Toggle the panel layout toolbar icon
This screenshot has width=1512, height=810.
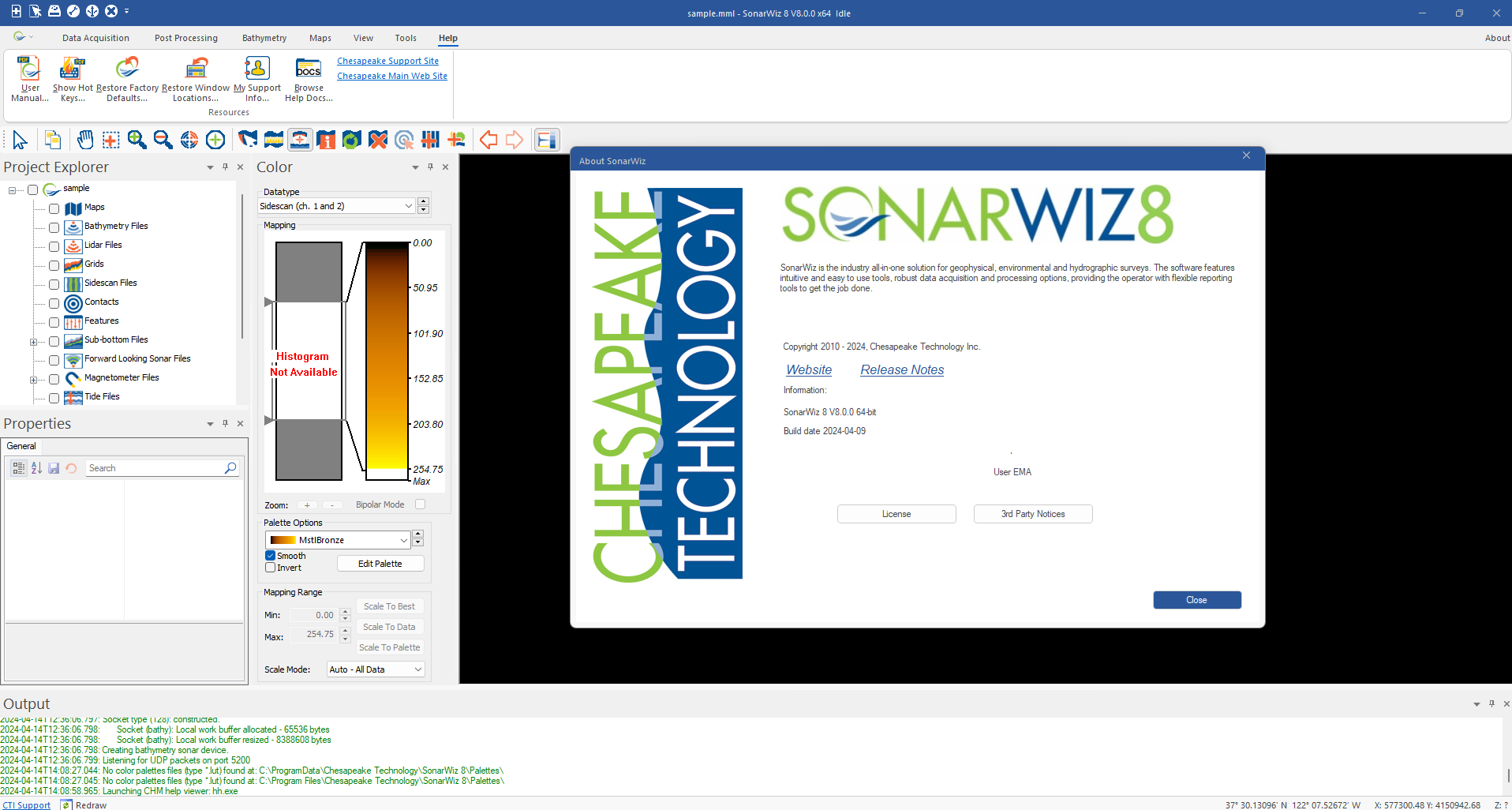click(x=546, y=140)
